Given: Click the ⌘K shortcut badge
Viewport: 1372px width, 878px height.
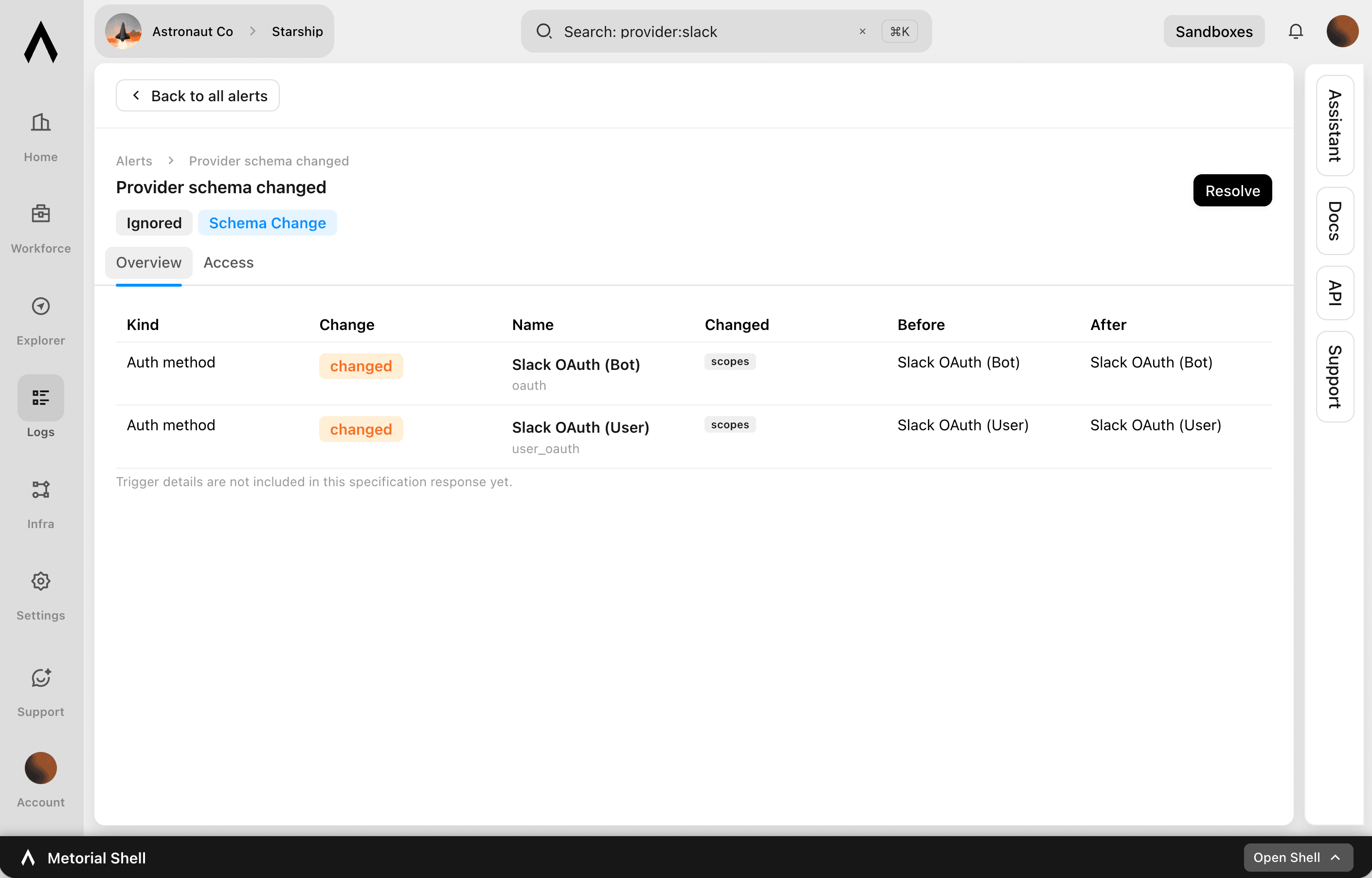Looking at the screenshot, I should (x=900, y=31).
